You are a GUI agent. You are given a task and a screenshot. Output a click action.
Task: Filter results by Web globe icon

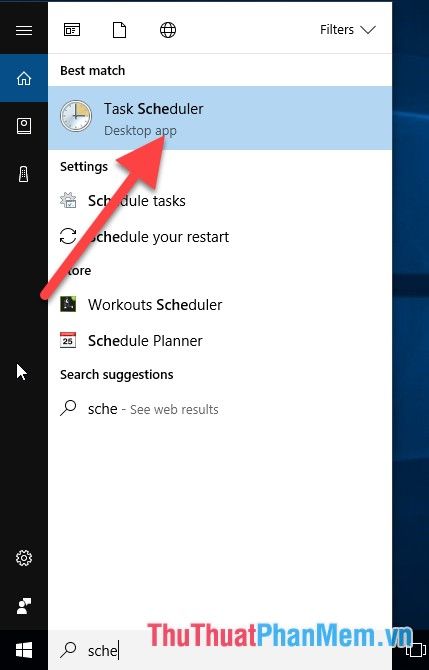(168, 30)
